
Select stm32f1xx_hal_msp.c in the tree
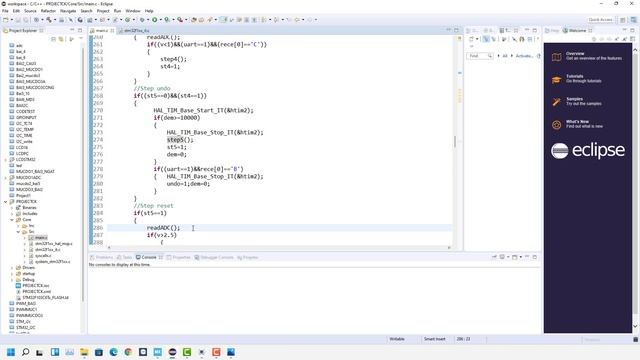click(x=53, y=244)
